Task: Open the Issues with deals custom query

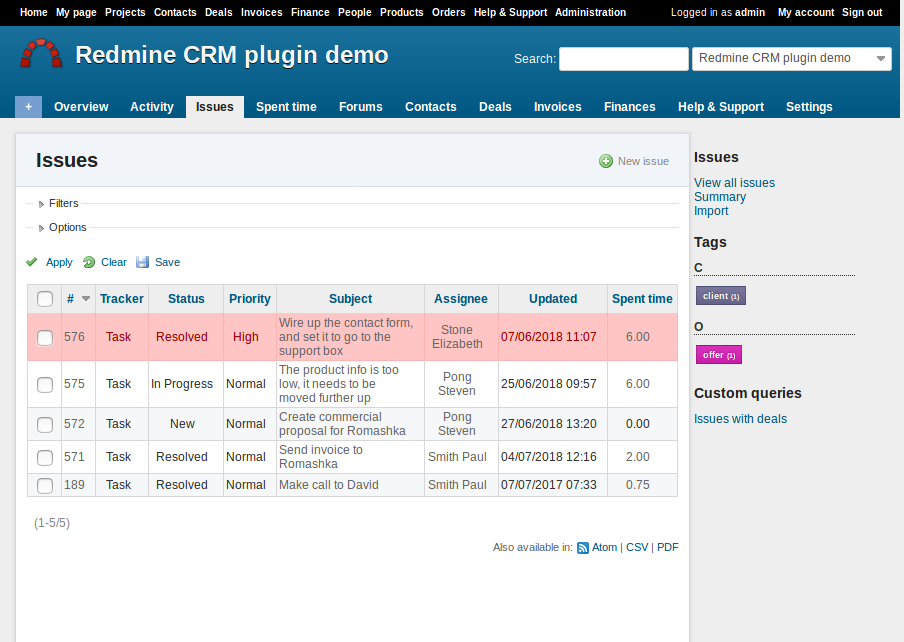Action: [740, 419]
